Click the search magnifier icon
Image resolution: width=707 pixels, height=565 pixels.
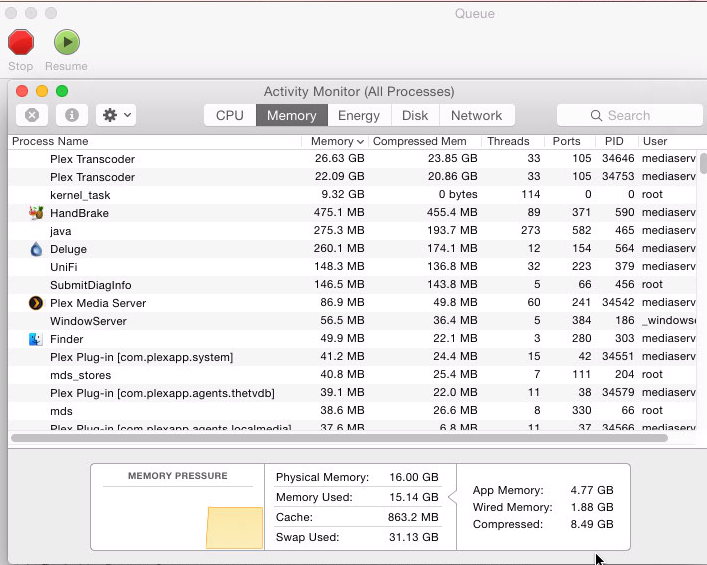pos(596,115)
